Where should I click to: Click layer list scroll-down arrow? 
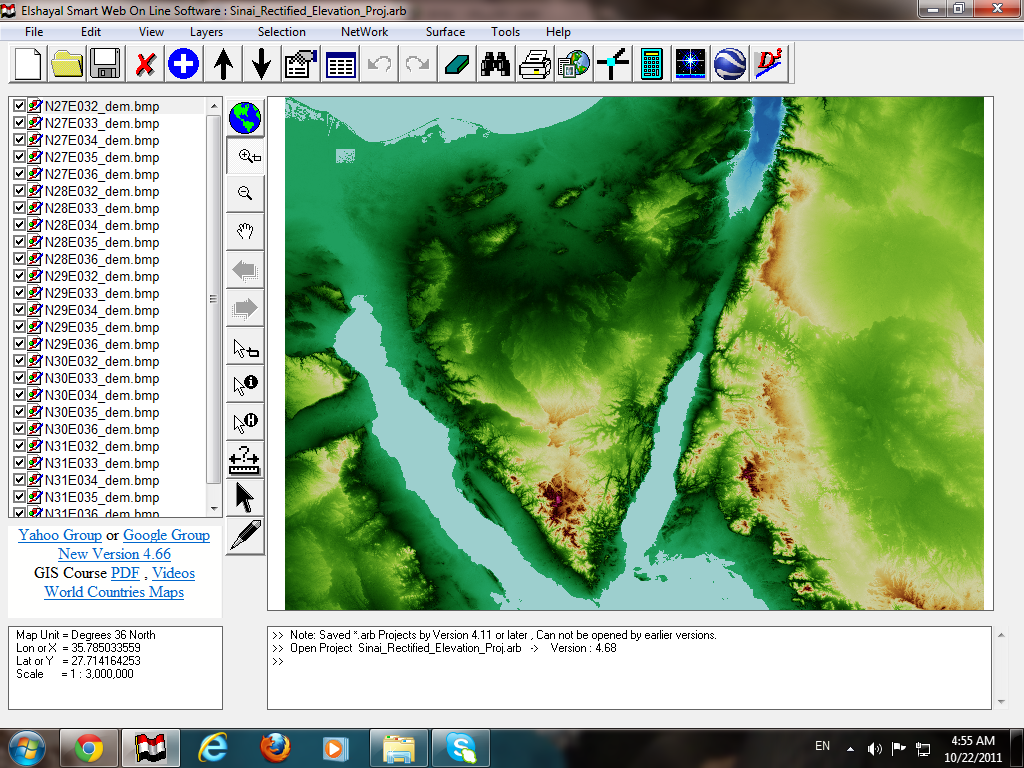point(214,509)
